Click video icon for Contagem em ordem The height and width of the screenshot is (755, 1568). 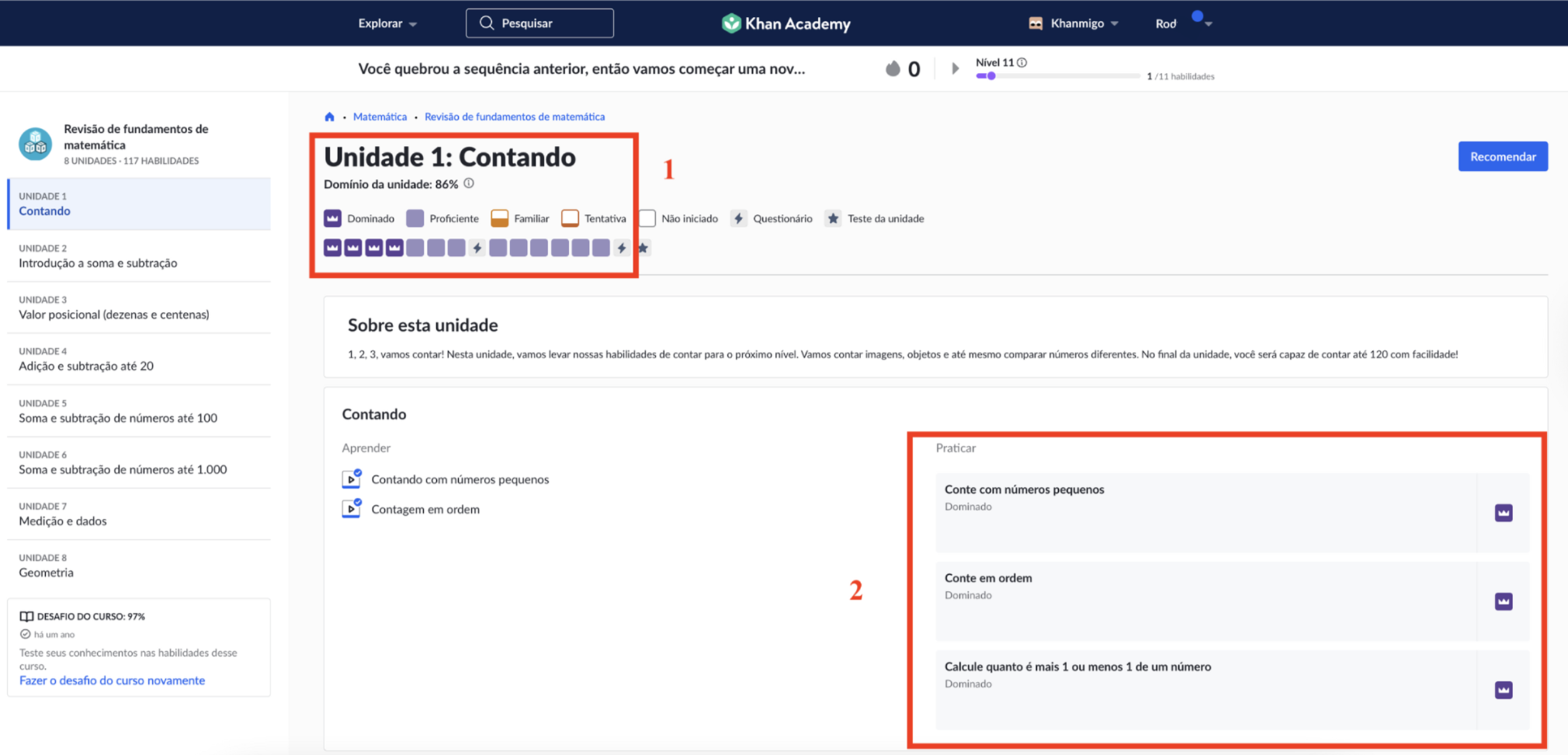[x=352, y=509]
